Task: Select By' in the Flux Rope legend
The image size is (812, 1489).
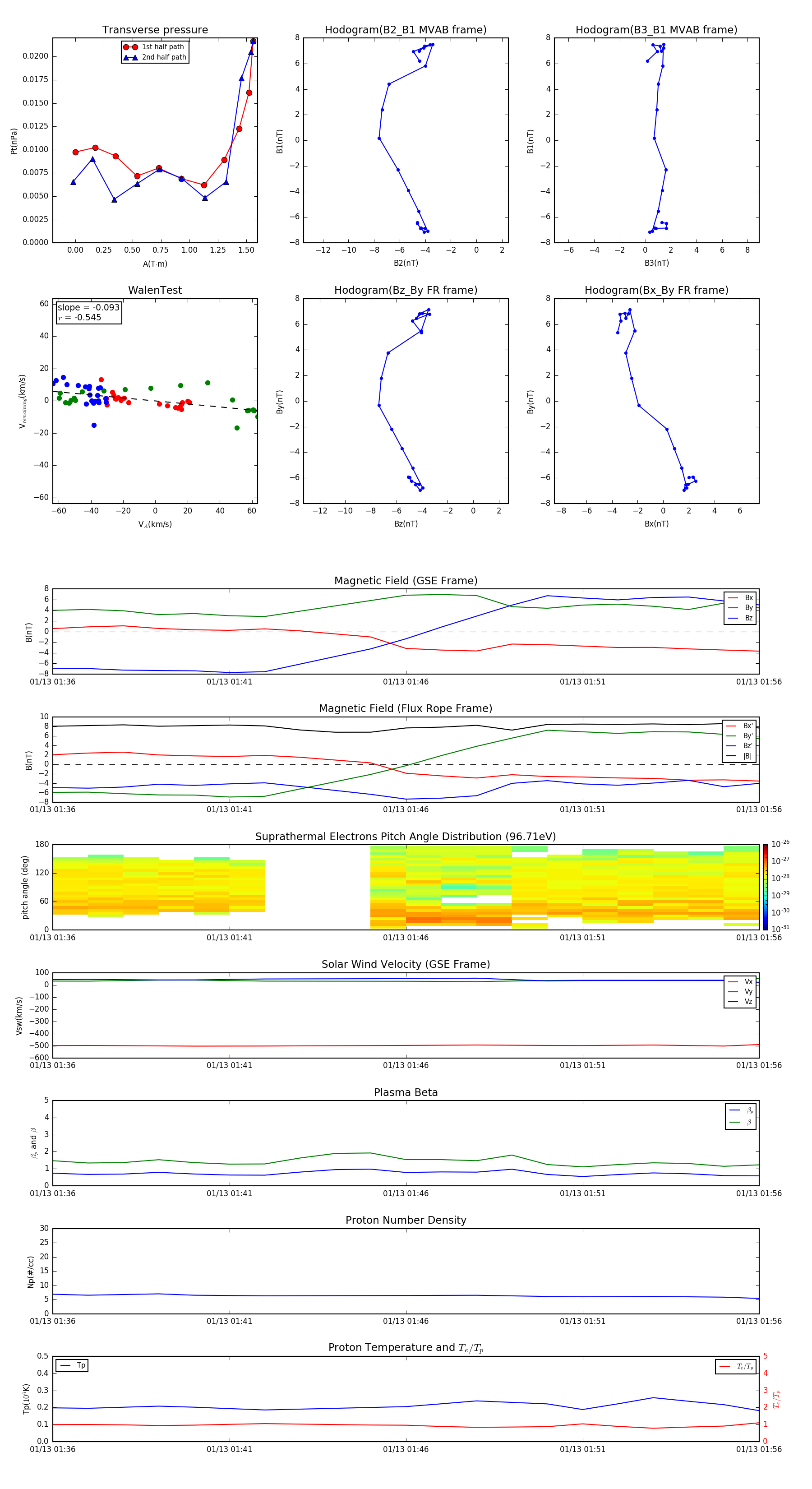Action: click(x=740, y=736)
